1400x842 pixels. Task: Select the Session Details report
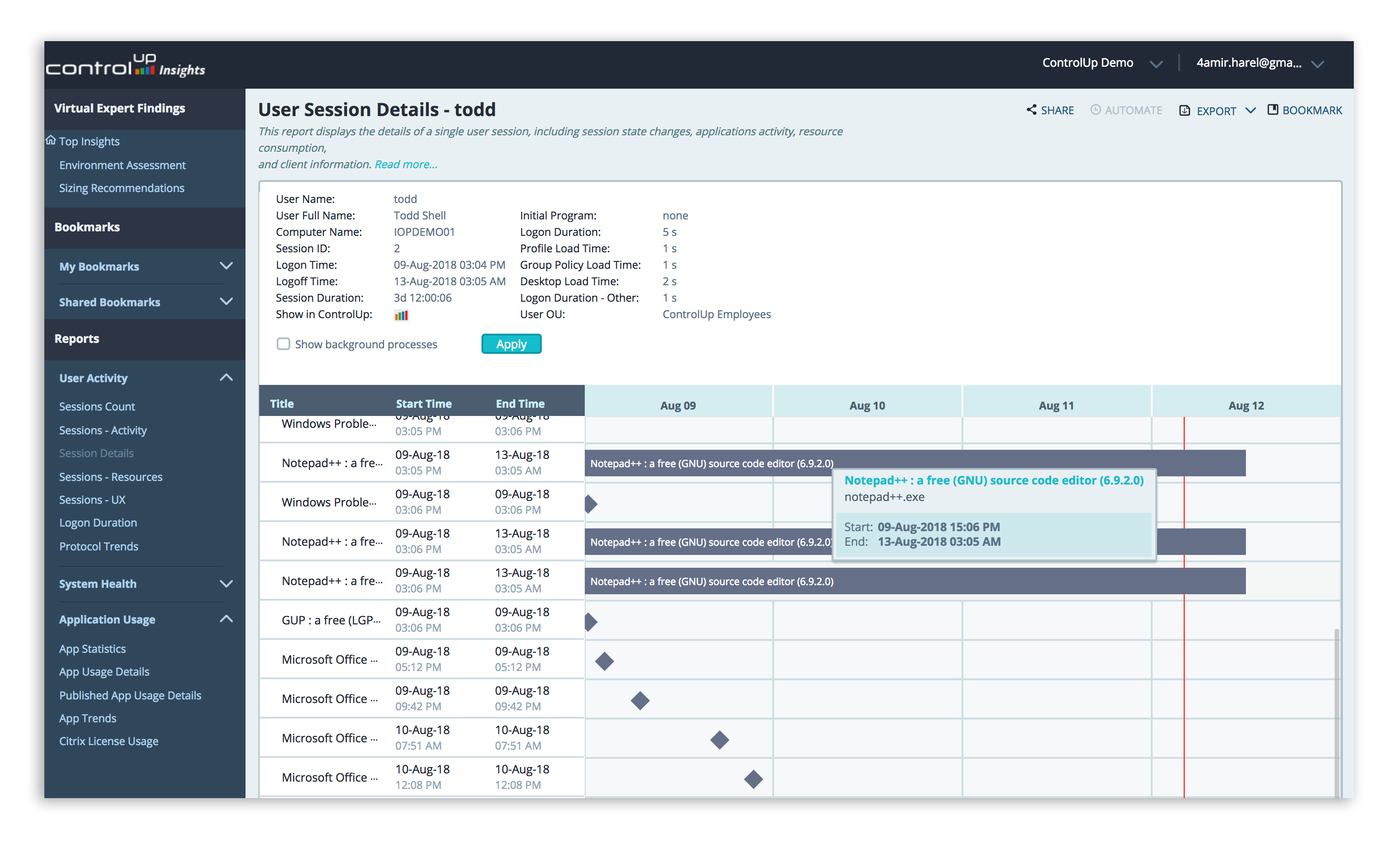[96, 453]
